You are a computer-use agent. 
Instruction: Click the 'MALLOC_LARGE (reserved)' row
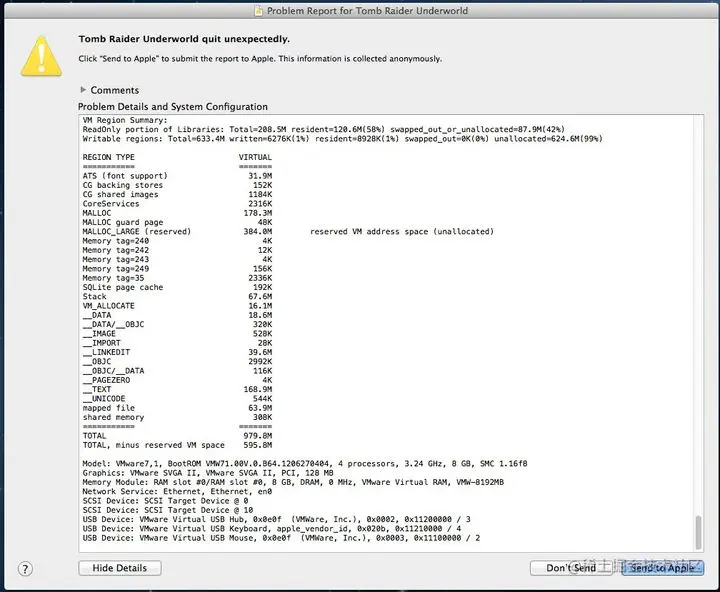tap(177, 231)
